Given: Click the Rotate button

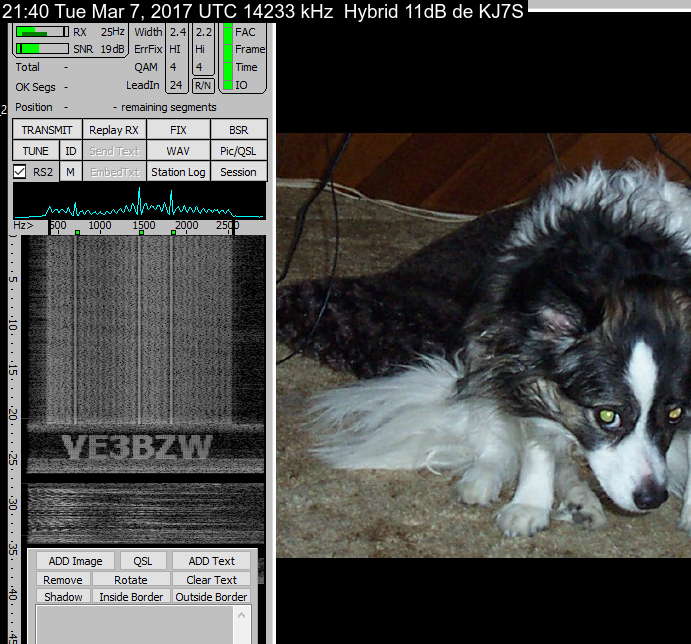Looking at the screenshot, I should click(131, 580).
